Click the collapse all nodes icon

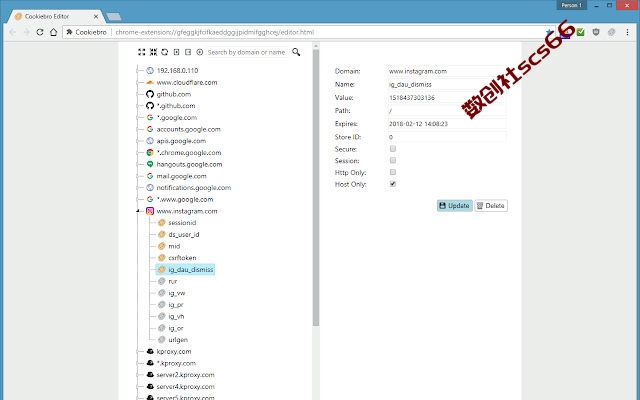click(153, 52)
